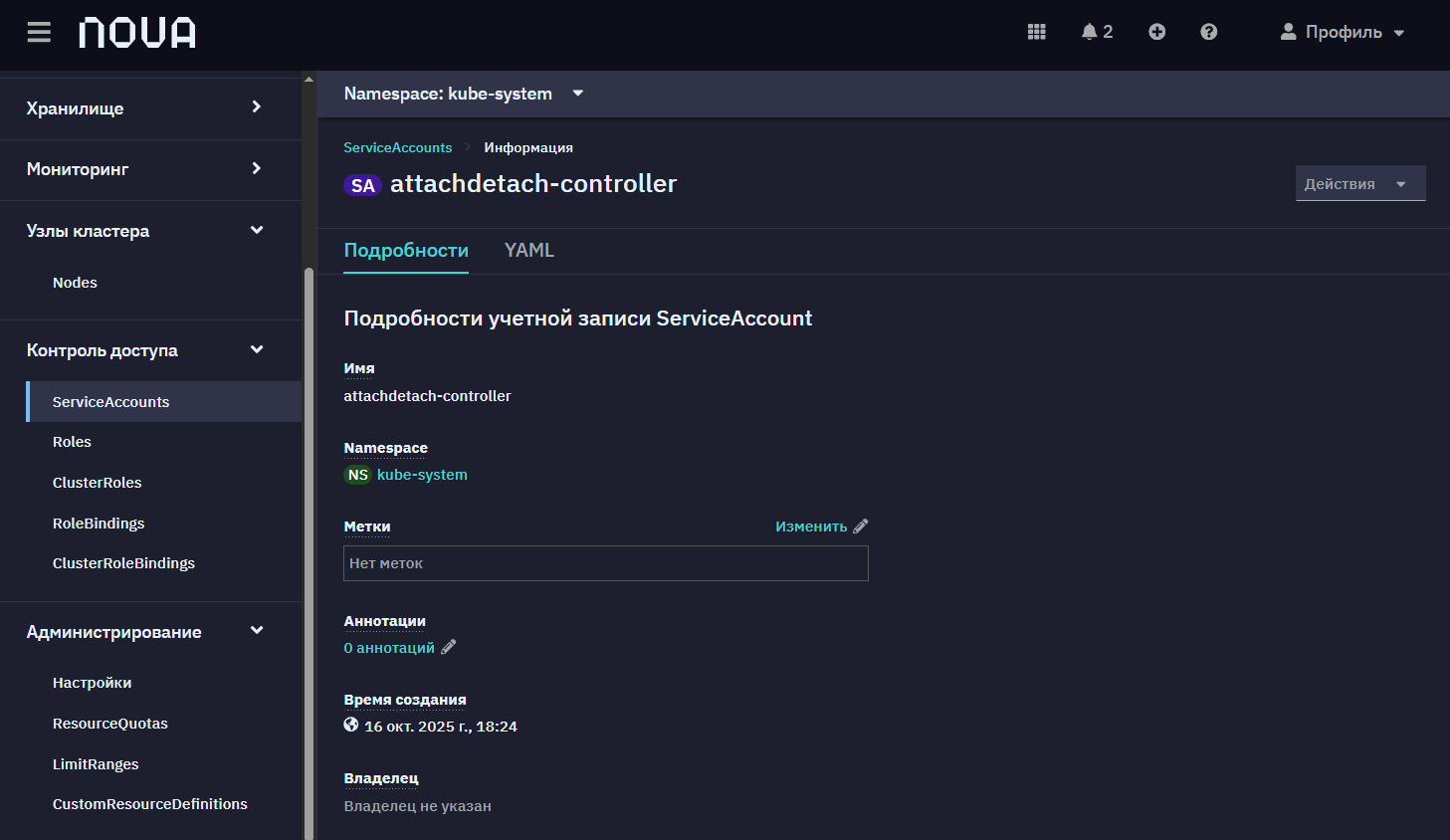This screenshot has width=1450, height=840.
Task: Open ServiceAccounts in sidebar
Action: click(164, 402)
